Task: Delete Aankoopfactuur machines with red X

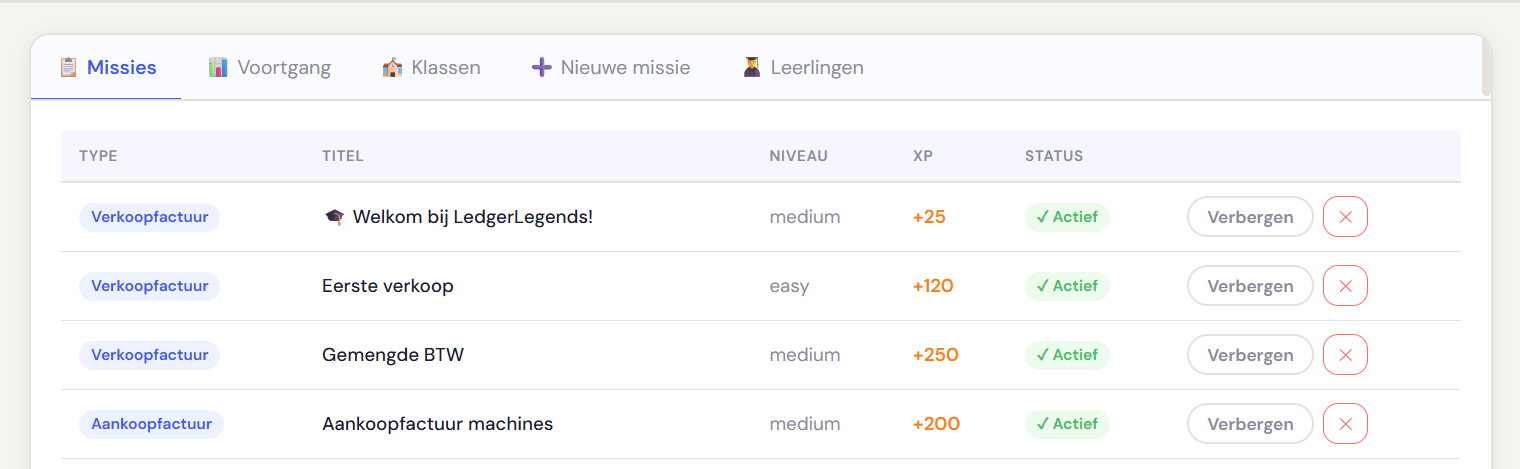Action: (x=1345, y=424)
